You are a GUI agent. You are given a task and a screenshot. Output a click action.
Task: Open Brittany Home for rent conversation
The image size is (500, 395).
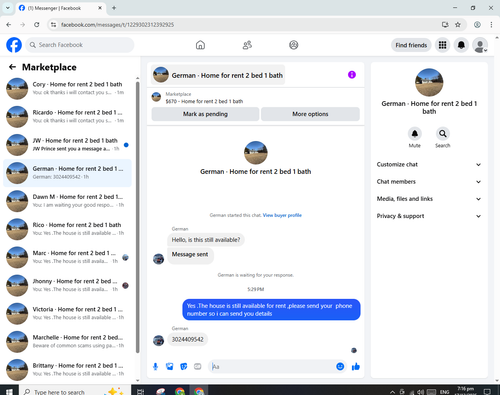[68, 370]
